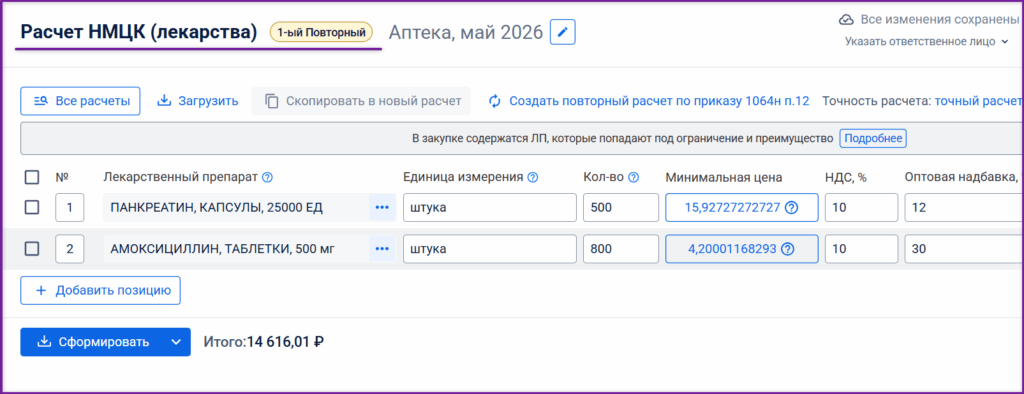
Task: Click the 1-ый Повторный badge
Action: 321,32
